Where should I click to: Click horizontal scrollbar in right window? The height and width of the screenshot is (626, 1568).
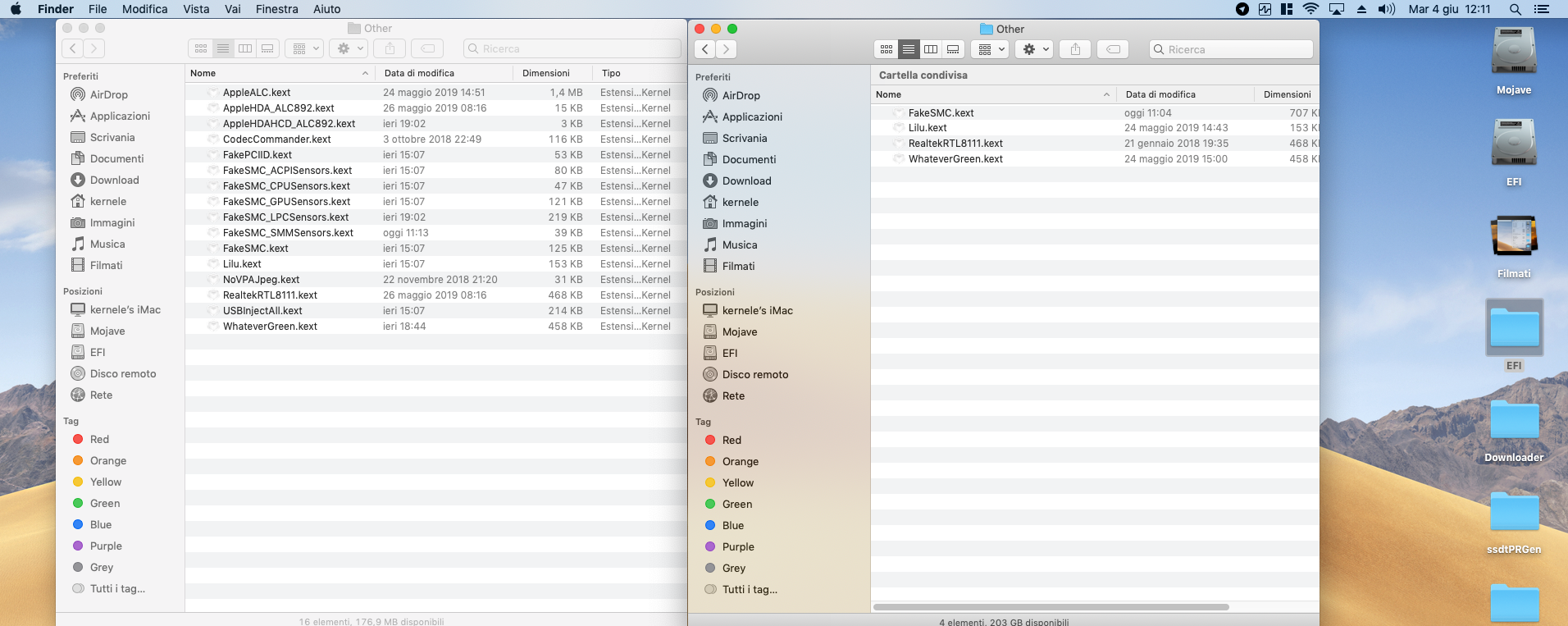pos(1051,607)
